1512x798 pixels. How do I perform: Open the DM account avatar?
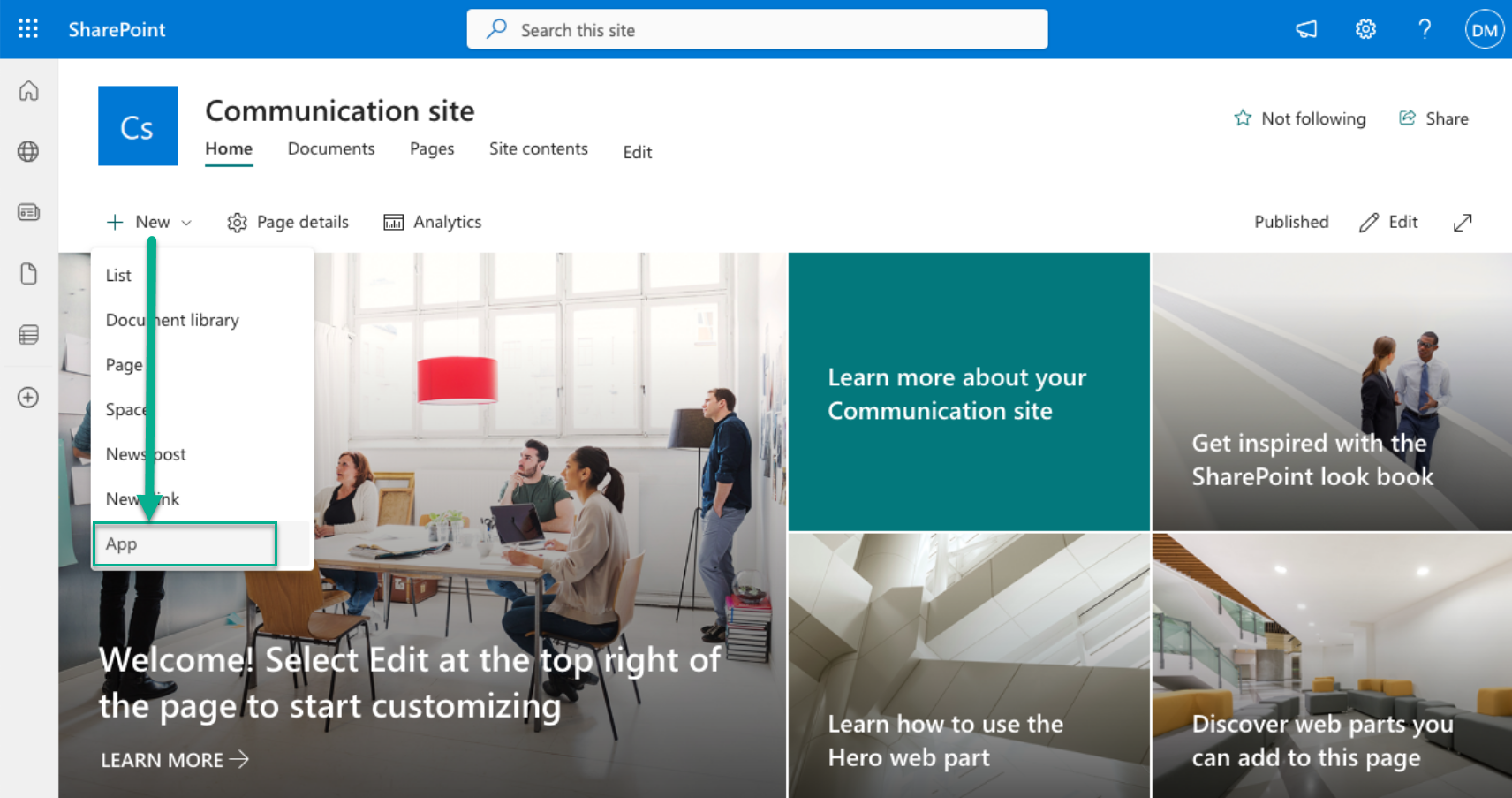[1485, 29]
